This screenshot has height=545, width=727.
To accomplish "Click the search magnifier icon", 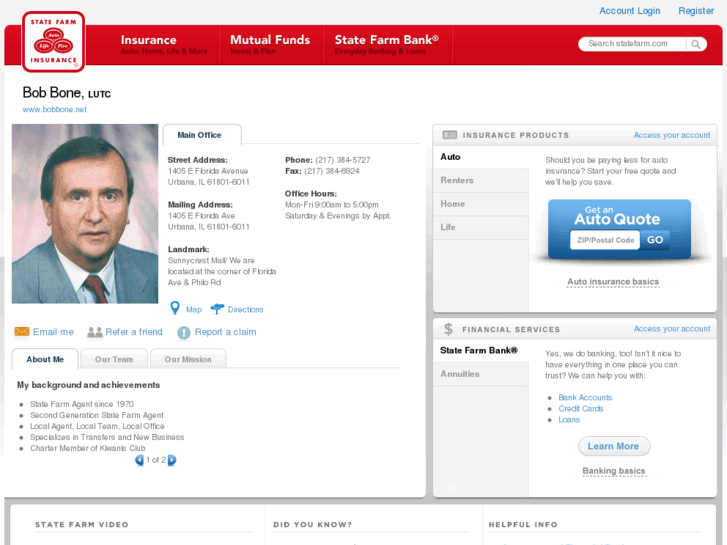I will [695, 44].
